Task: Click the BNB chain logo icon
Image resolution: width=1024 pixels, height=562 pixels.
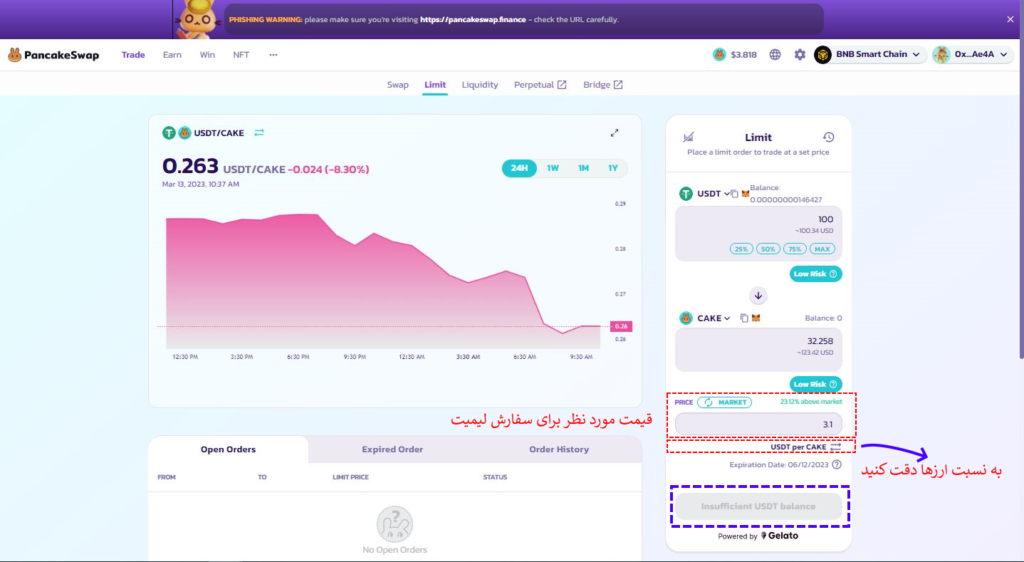Action: coord(822,55)
